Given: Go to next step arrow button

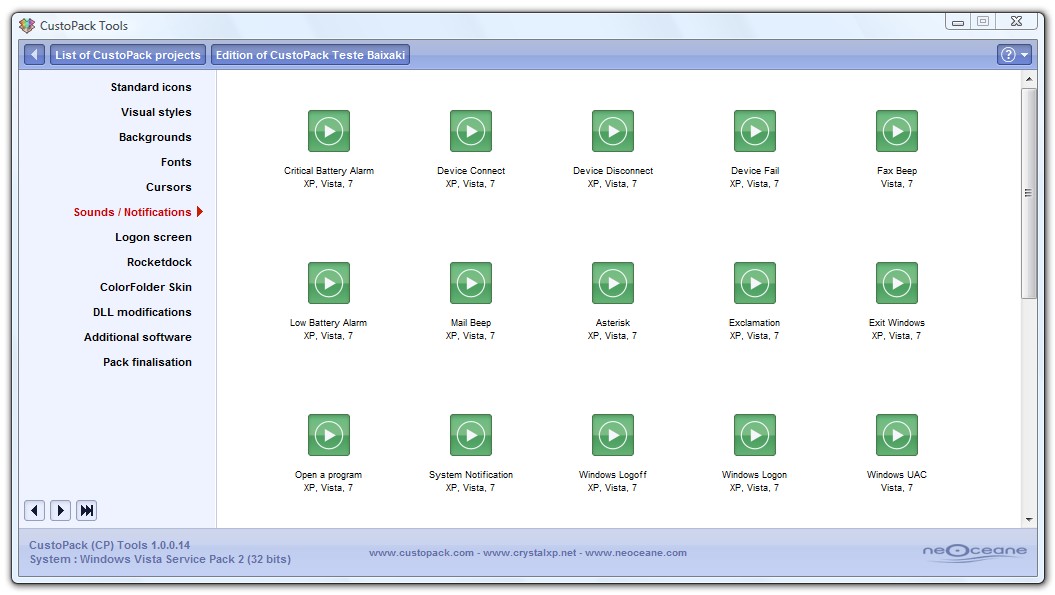Looking at the screenshot, I should [61, 510].
